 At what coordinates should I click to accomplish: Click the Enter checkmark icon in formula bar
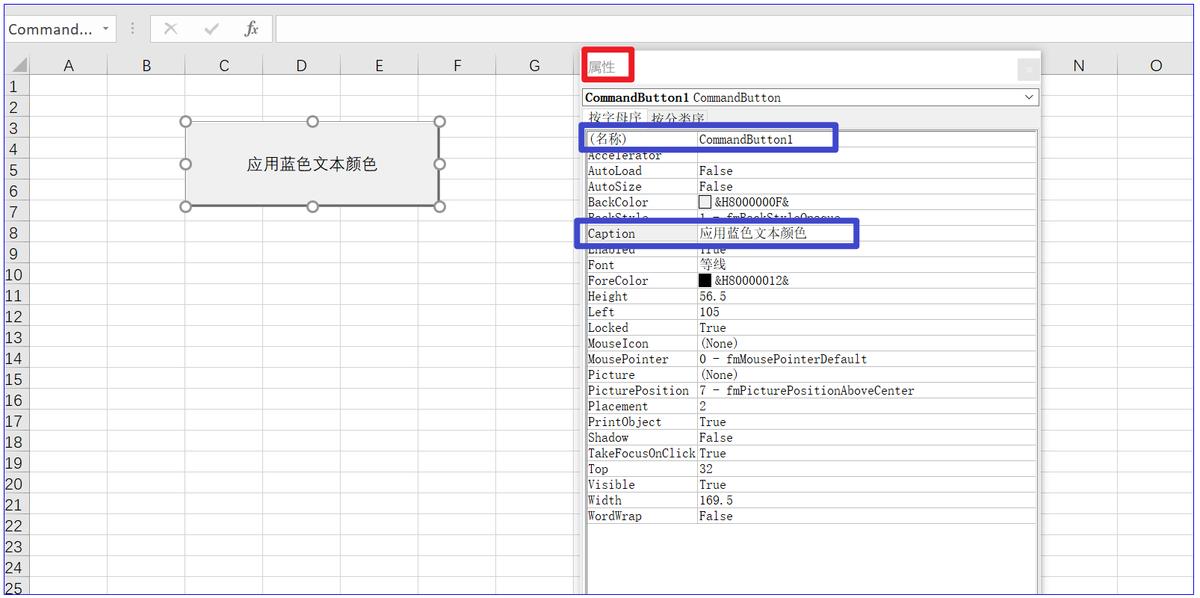tap(211, 29)
